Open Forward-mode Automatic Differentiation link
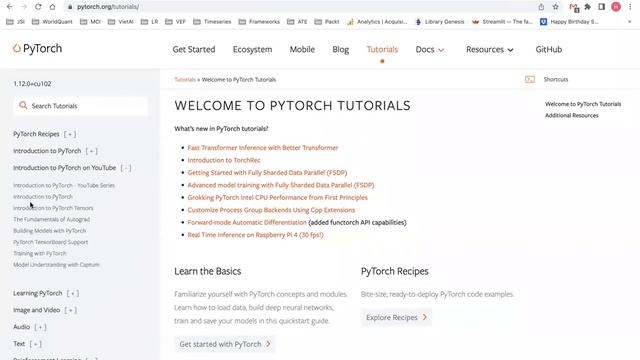Screen dimensions: 640x360 coord(247,222)
